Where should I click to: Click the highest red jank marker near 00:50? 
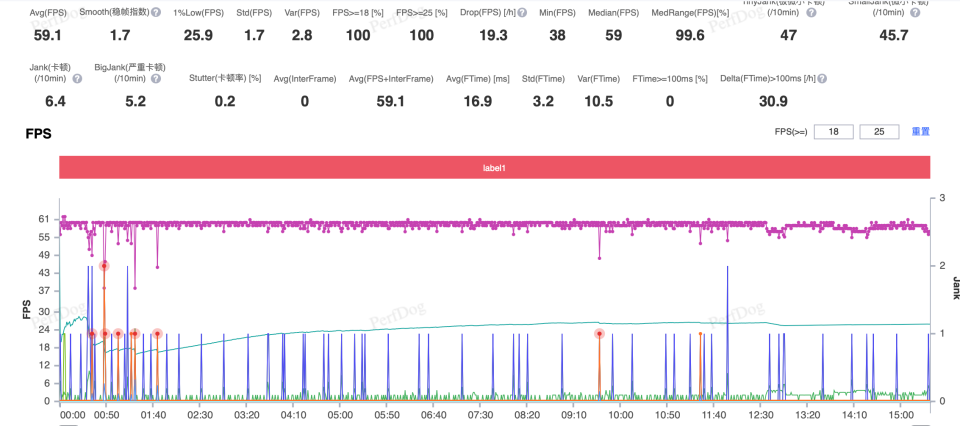tap(105, 265)
